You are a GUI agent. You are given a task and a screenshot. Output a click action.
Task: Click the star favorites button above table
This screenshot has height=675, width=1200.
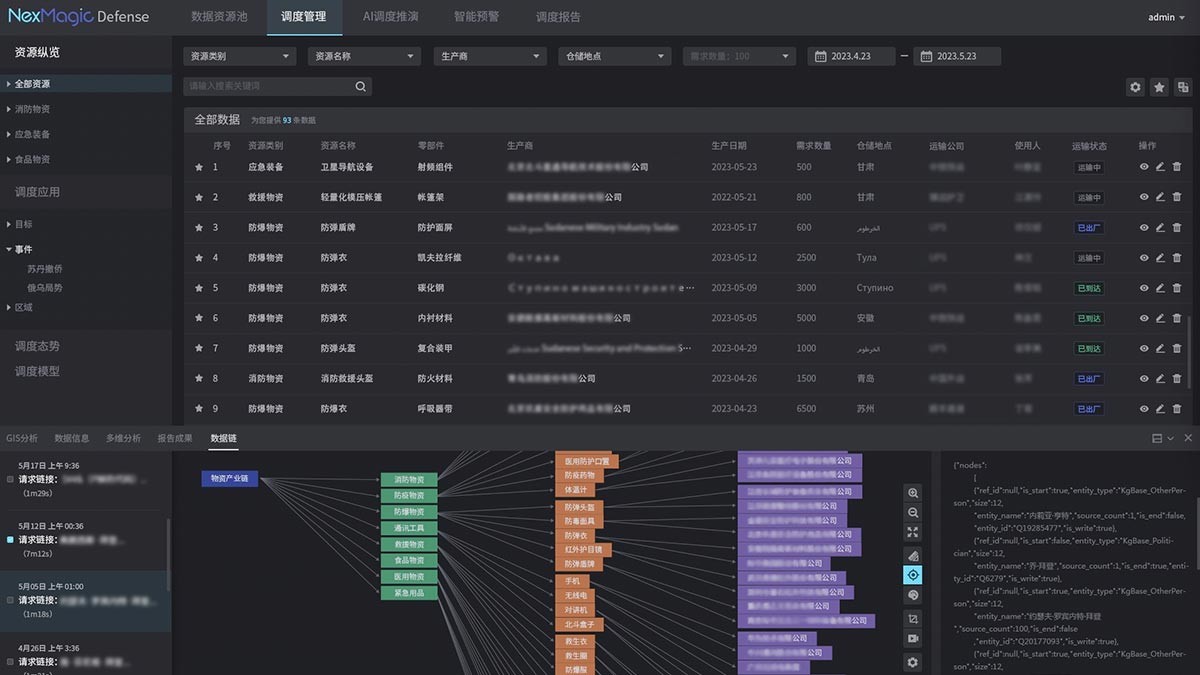pyautogui.click(x=1159, y=87)
